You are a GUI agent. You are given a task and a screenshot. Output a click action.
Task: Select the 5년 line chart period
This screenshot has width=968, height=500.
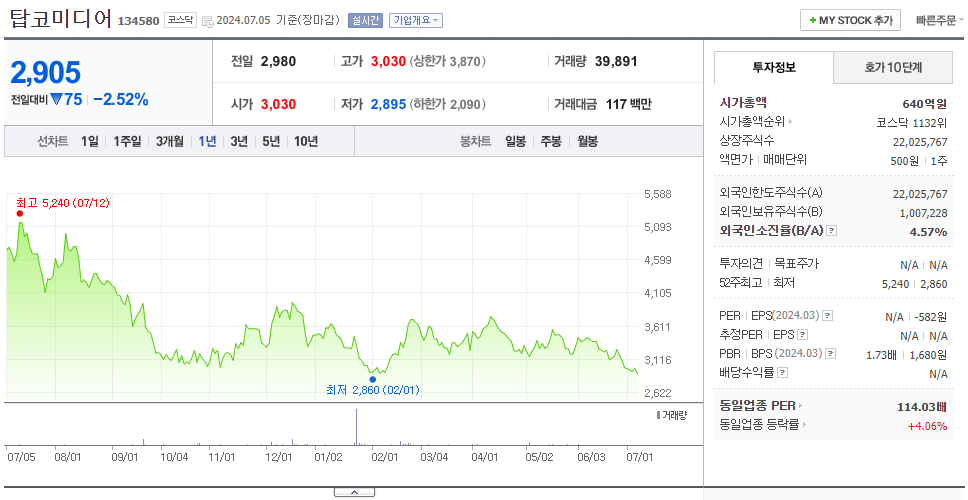click(x=271, y=141)
